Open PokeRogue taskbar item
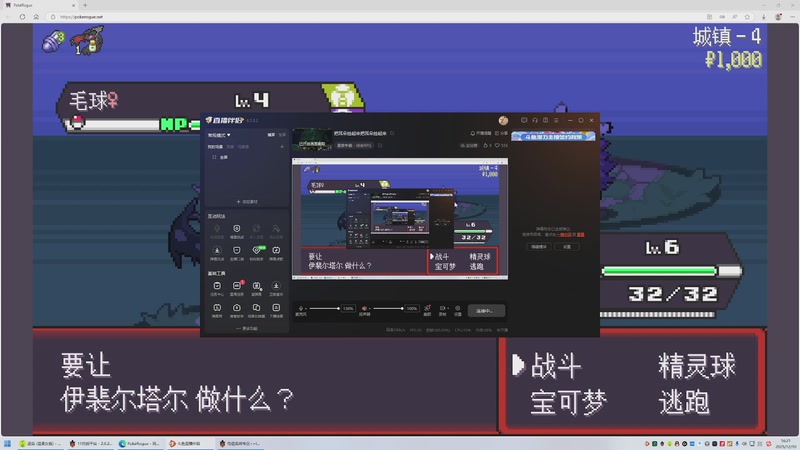Image resolution: width=800 pixels, height=450 pixels. [141, 443]
